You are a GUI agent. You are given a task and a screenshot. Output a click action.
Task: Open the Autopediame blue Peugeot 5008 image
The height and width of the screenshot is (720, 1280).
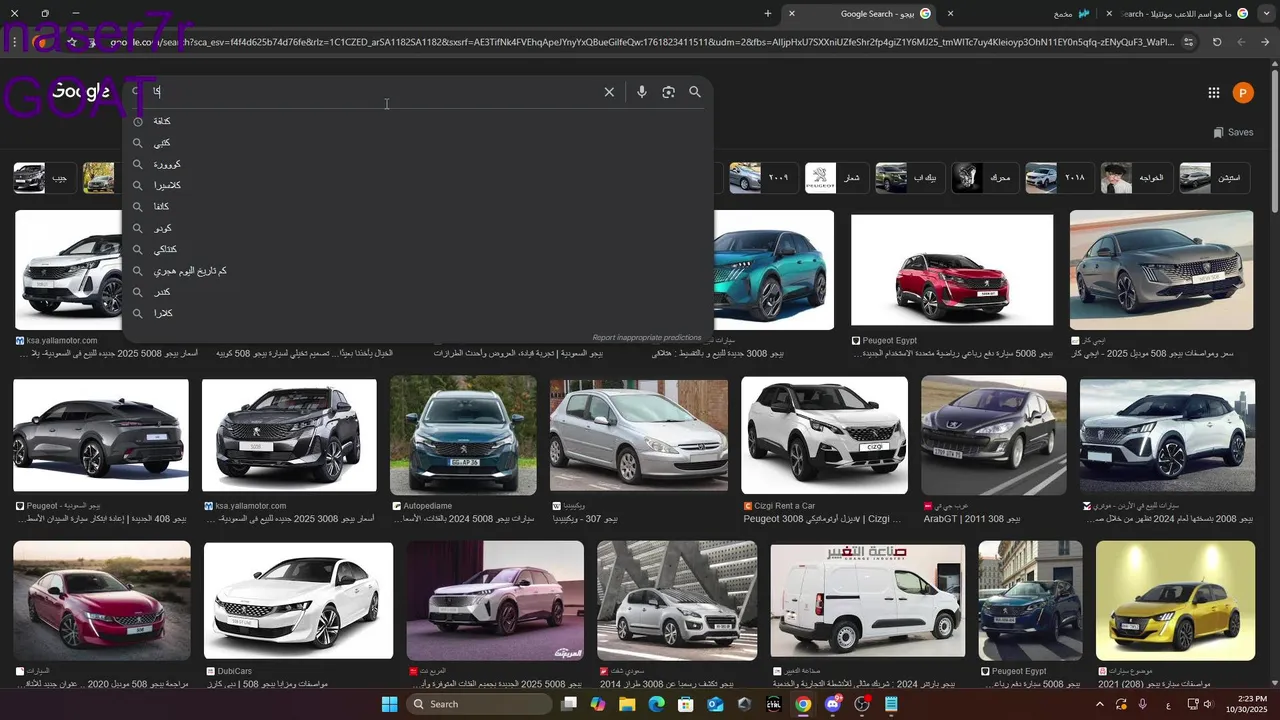(463, 435)
